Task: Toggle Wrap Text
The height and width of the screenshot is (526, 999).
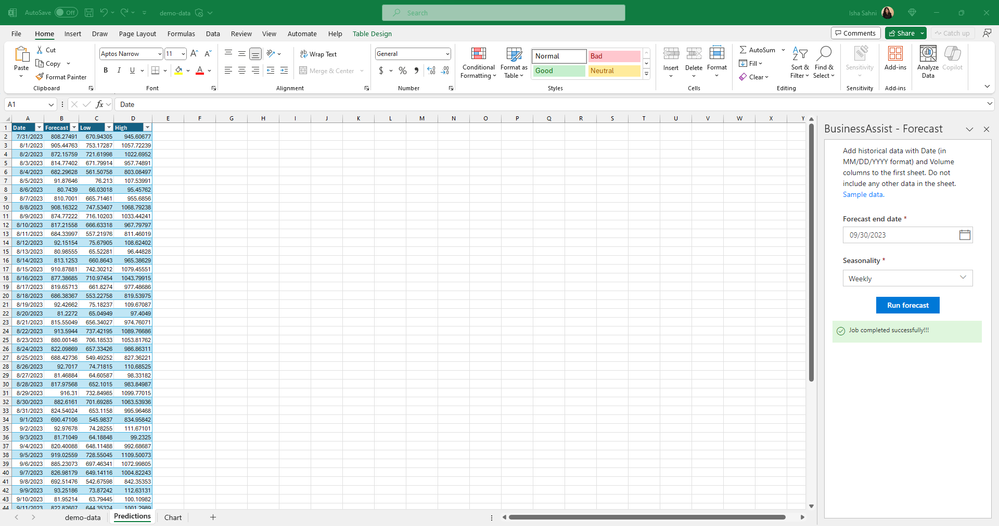Action: click(318, 54)
